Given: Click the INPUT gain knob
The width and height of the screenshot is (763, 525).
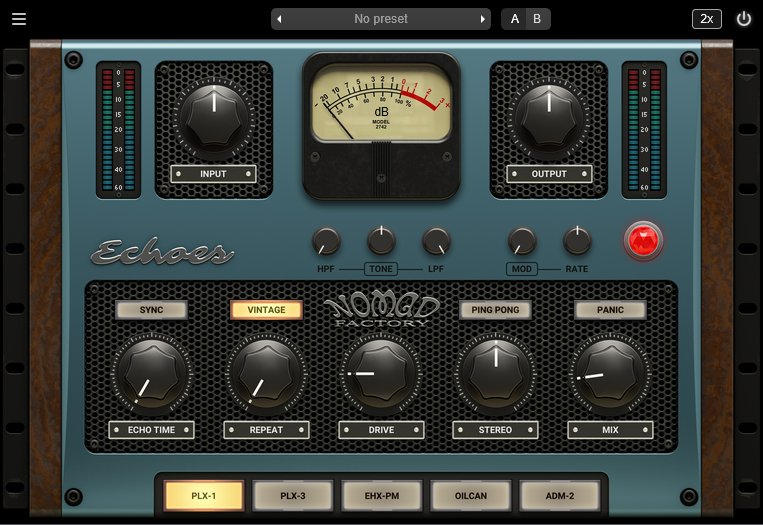Looking at the screenshot, I should tap(214, 117).
